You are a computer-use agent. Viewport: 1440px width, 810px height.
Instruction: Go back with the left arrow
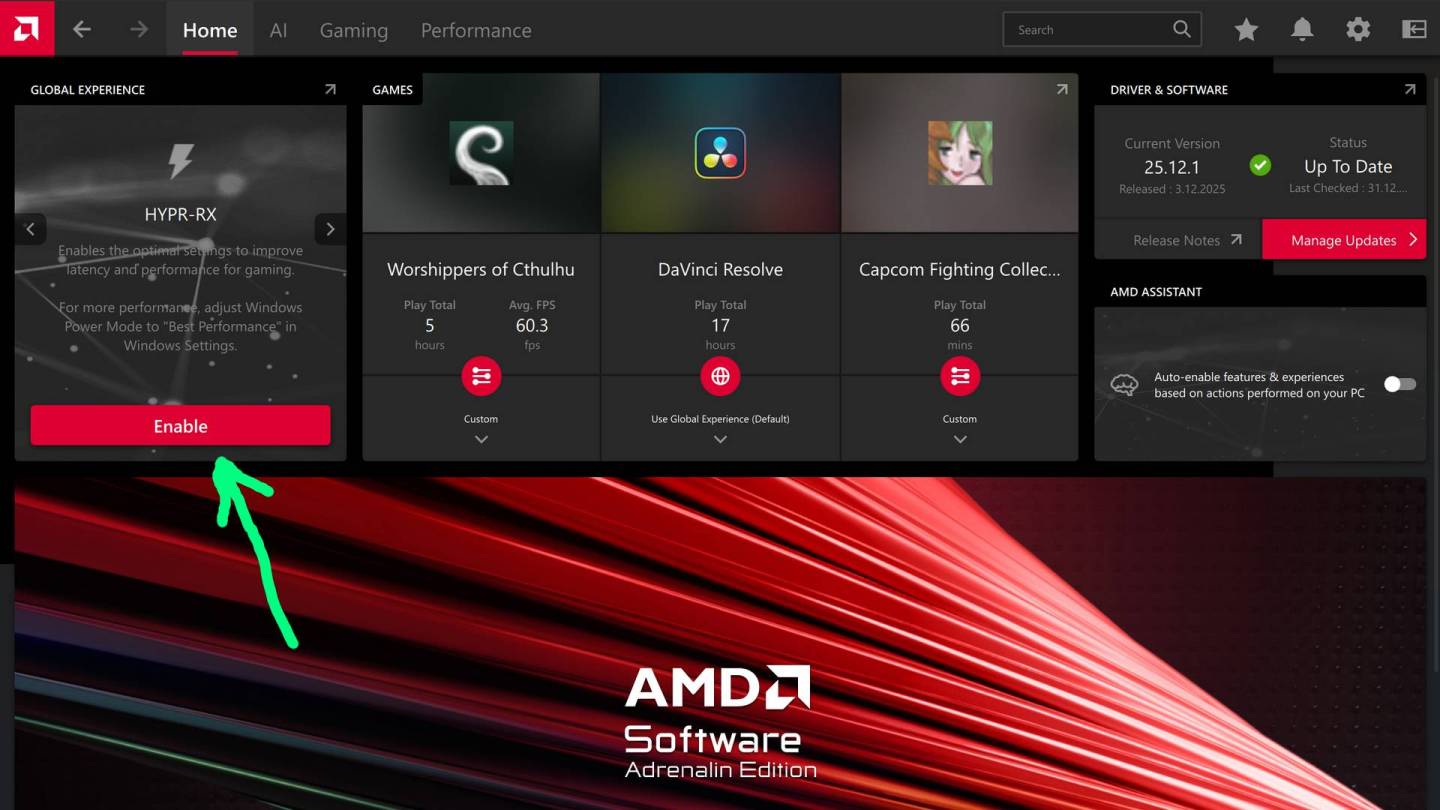[x=82, y=30]
